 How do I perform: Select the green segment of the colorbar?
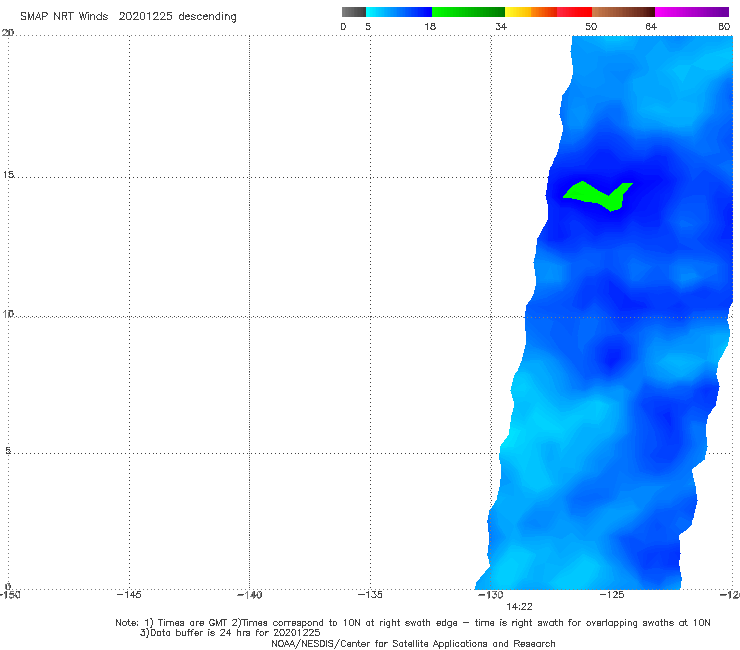tap(468, 12)
